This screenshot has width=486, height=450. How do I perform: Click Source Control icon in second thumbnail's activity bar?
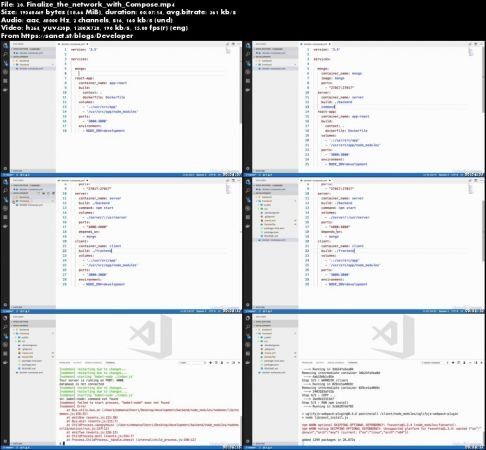pyautogui.click(x=248, y=63)
